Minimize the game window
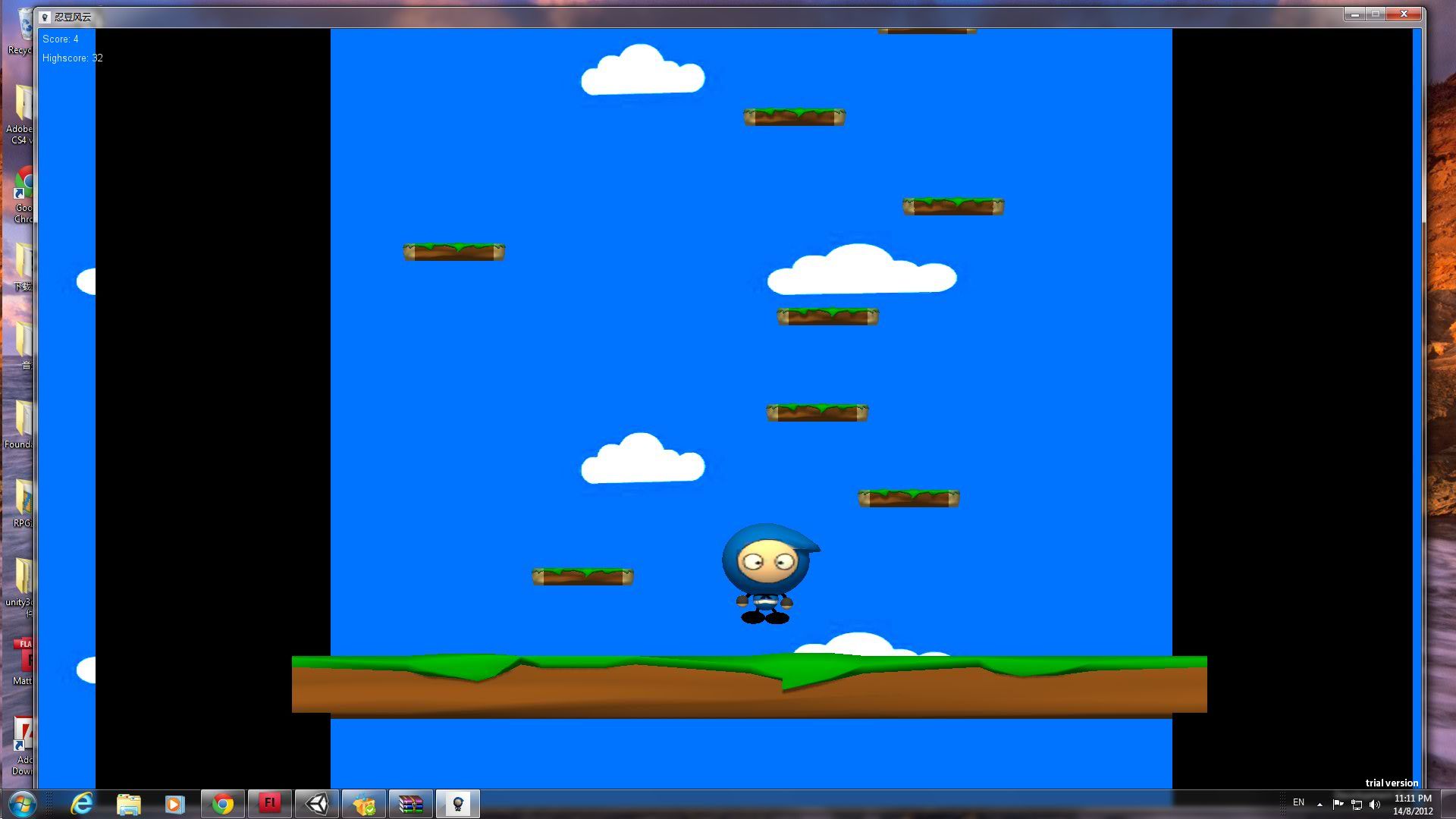Viewport: 1456px width, 819px height. click(x=1355, y=14)
